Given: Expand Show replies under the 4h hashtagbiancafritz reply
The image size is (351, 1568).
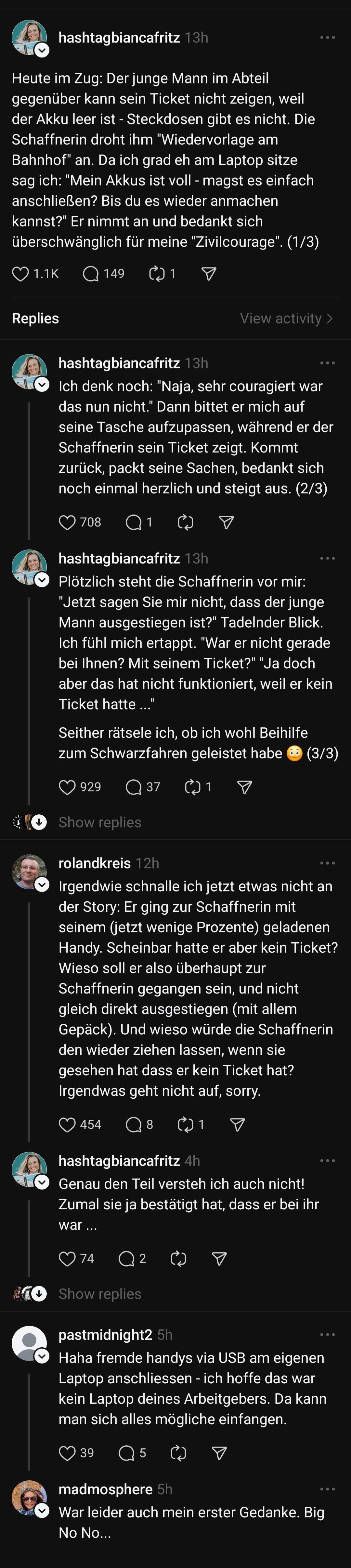Looking at the screenshot, I should 99,1294.
